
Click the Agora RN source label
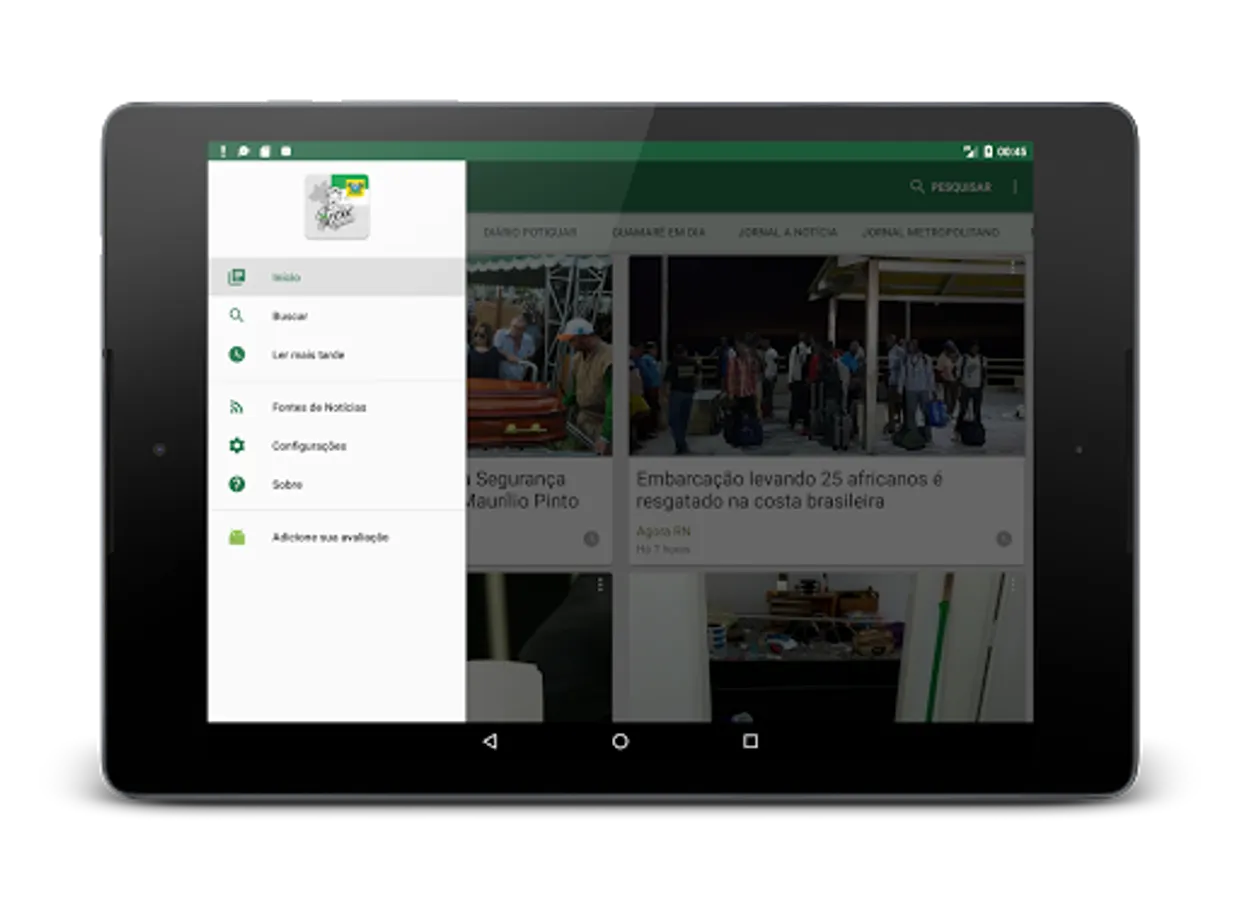click(663, 531)
